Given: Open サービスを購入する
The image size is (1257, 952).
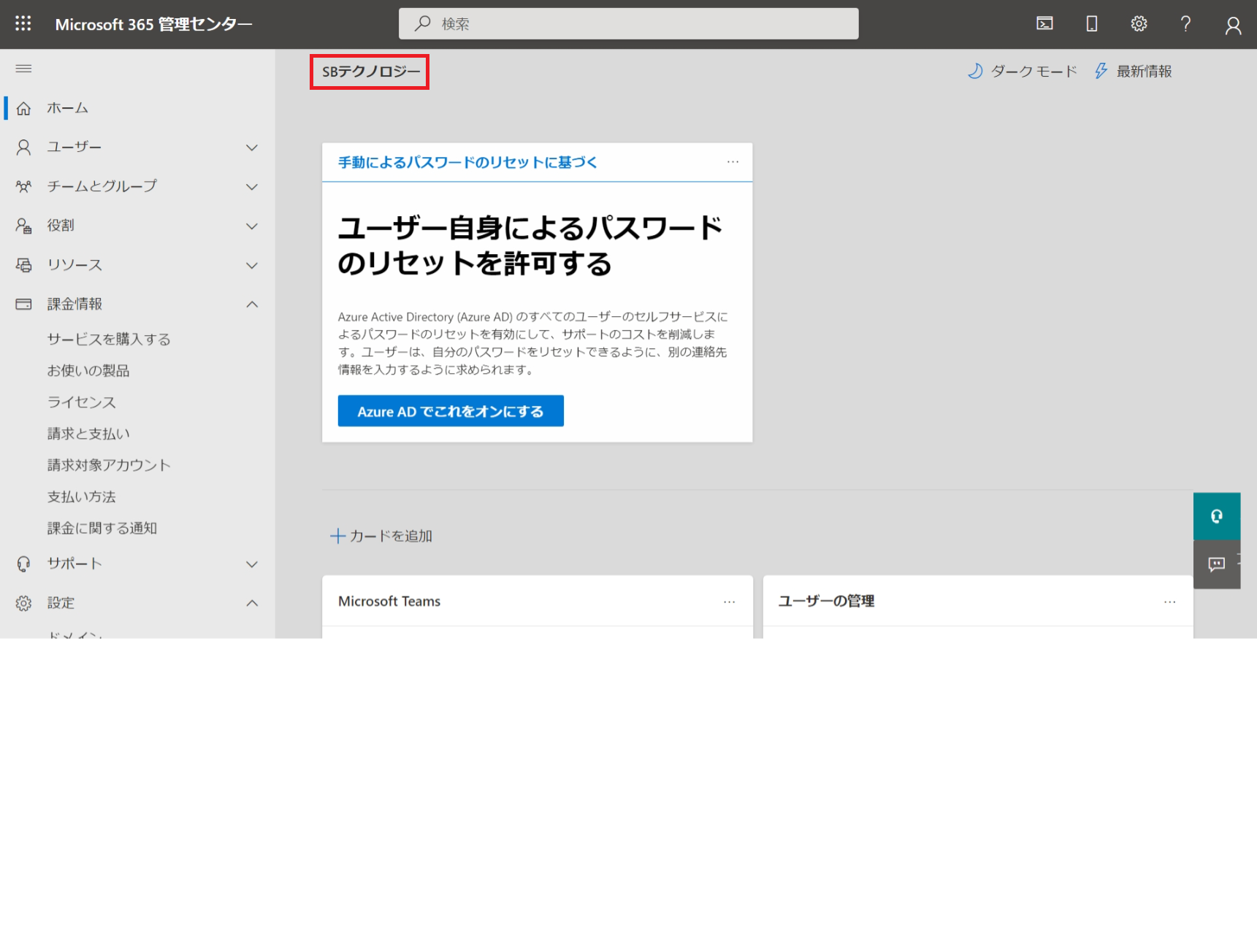Looking at the screenshot, I should click(109, 339).
